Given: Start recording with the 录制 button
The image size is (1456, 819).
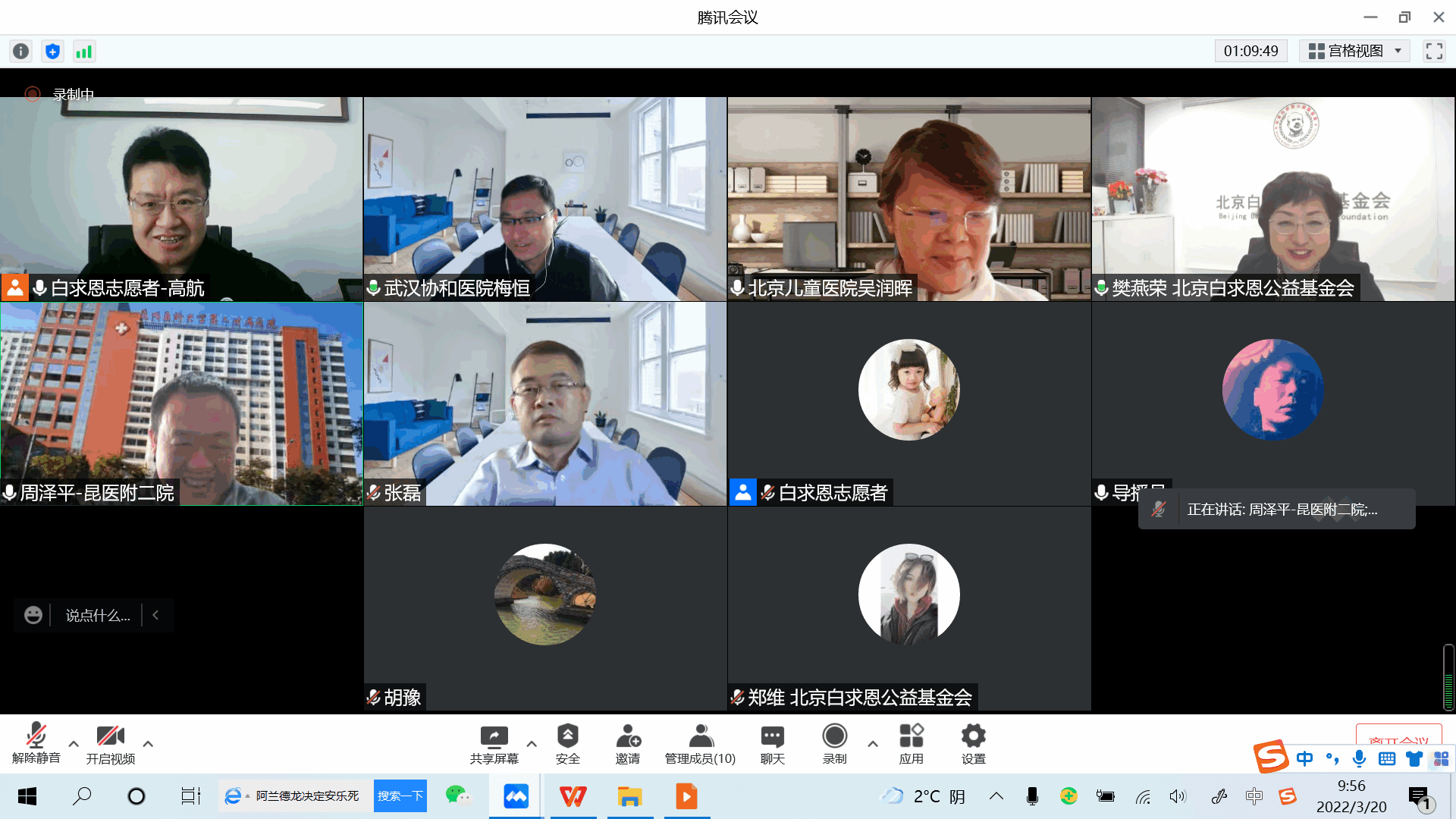Looking at the screenshot, I should point(834,743).
